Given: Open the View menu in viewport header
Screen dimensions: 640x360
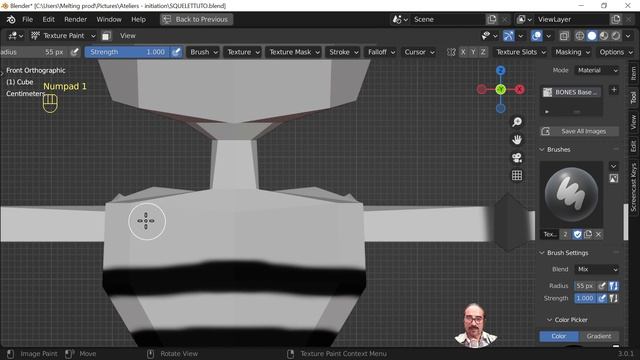Looking at the screenshot, I should (128, 36).
